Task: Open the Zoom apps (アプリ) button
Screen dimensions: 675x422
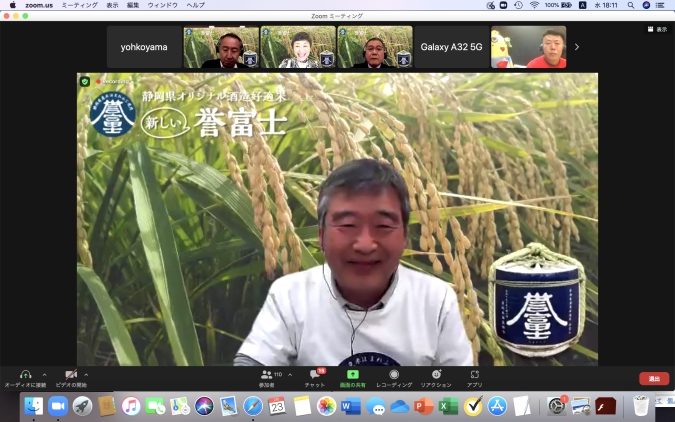Action: click(x=474, y=378)
